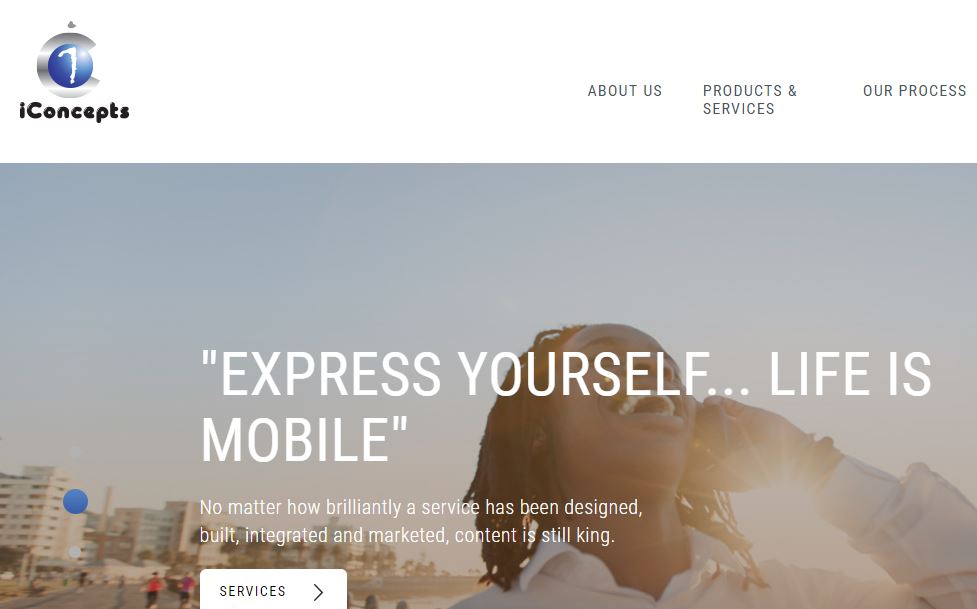The height and width of the screenshot is (609, 977).
Task: Switch to the first faint slide dot above the blue one
Action: (75, 451)
